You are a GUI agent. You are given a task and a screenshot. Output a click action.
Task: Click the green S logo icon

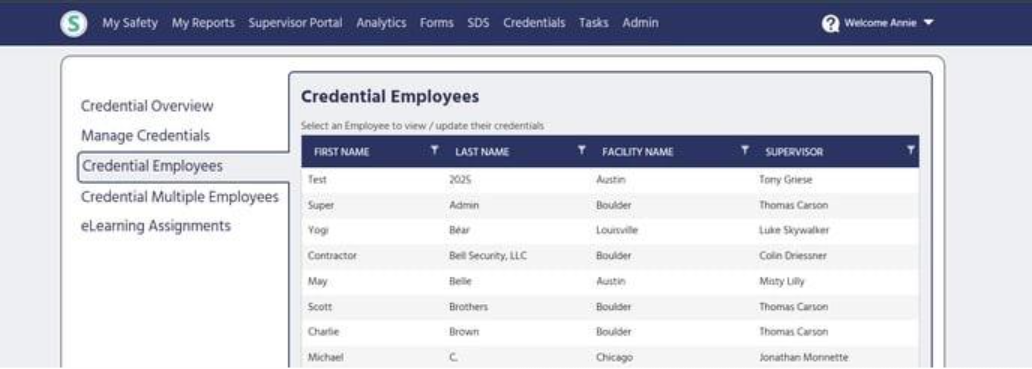click(x=74, y=24)
